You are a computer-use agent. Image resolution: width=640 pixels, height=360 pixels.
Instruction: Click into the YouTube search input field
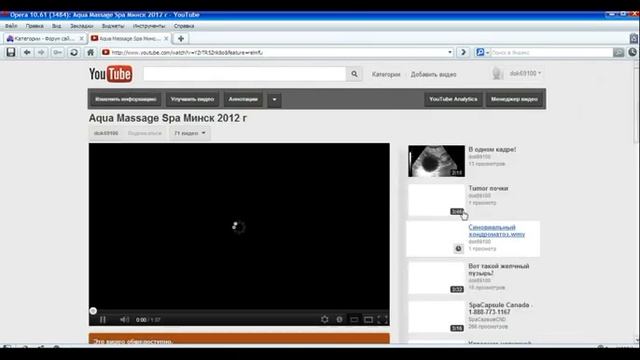244,74
